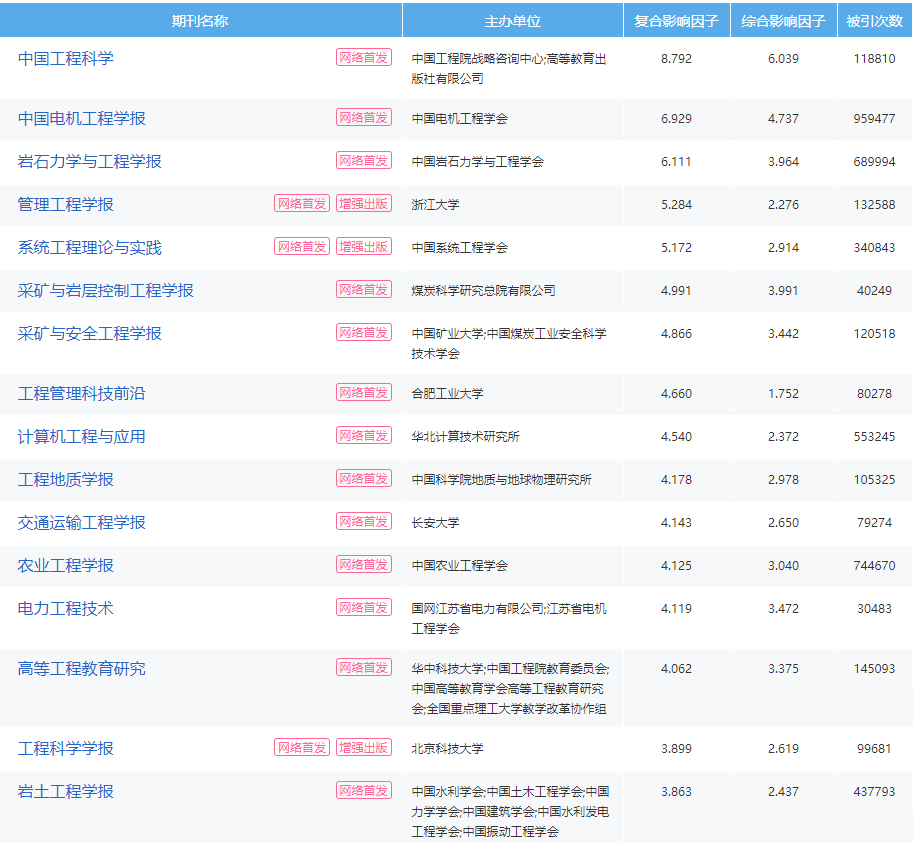
Task: Click 网络首发 tag for 岩石力学与工程学报
Action: pyautogui.click(x=364, y=160)
